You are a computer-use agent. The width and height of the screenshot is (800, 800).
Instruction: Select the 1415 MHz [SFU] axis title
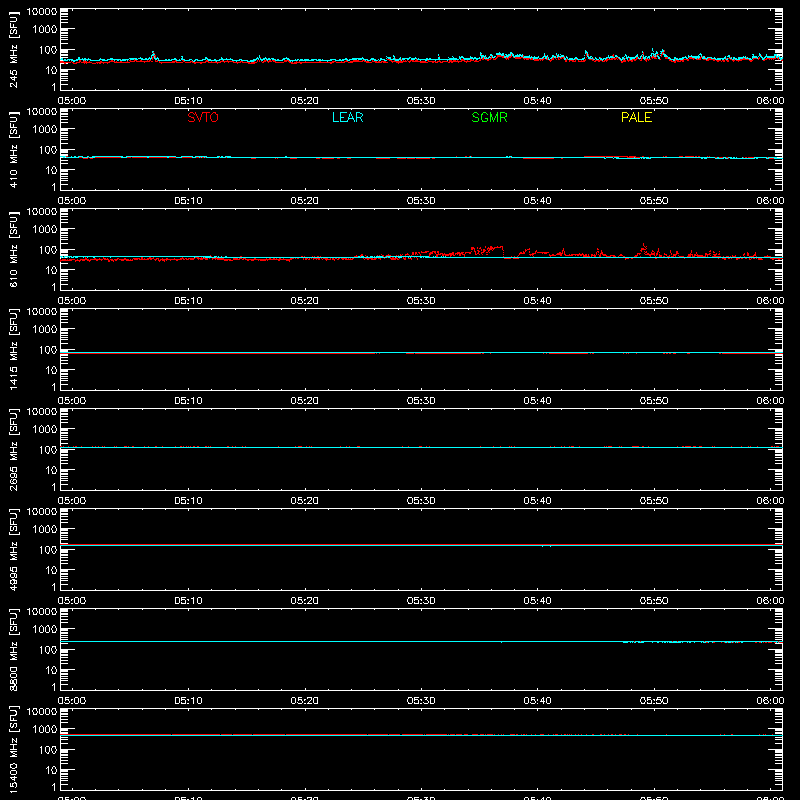pos(13,349)
